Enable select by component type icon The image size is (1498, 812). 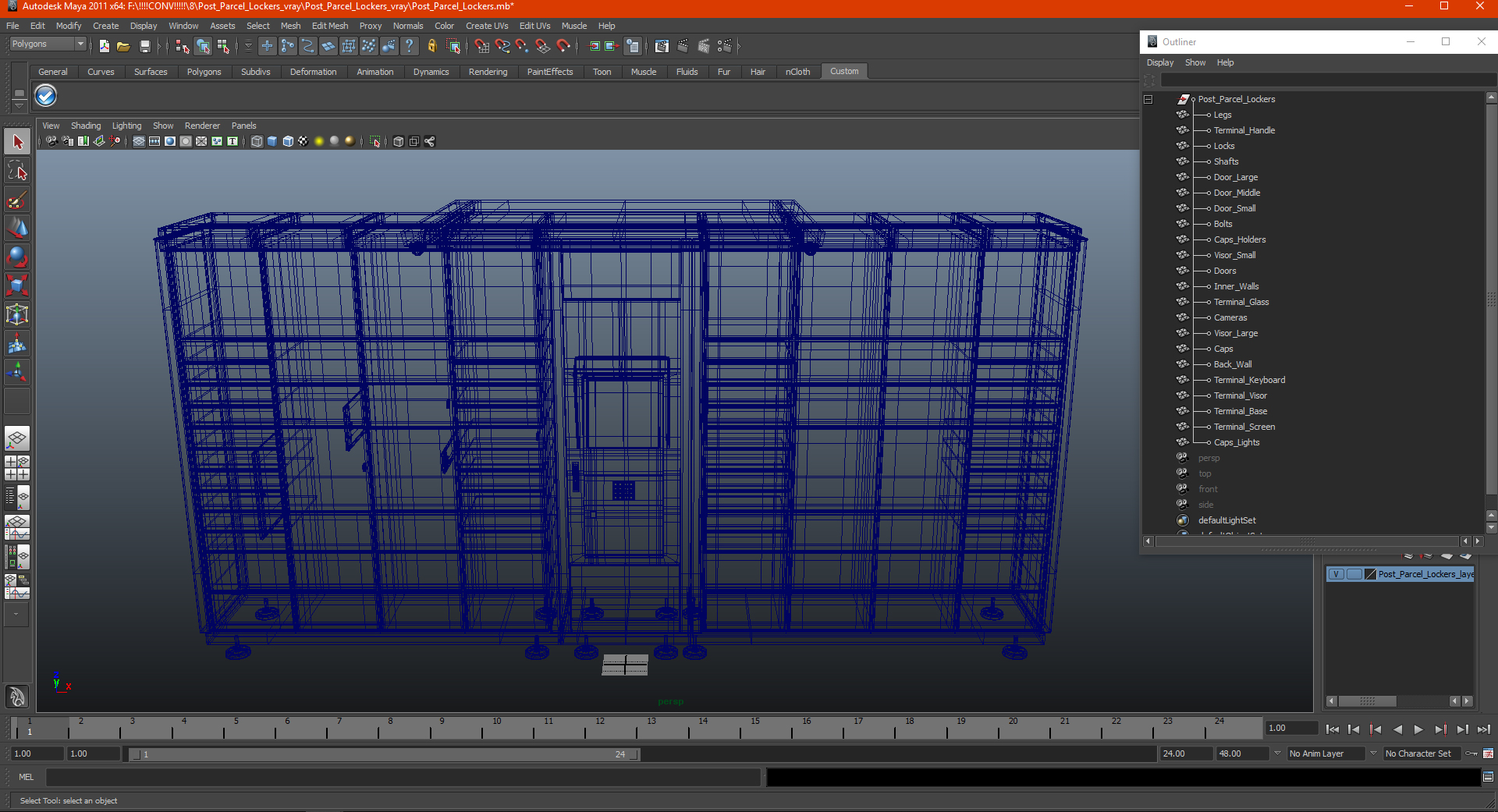[x=223, y=46]
